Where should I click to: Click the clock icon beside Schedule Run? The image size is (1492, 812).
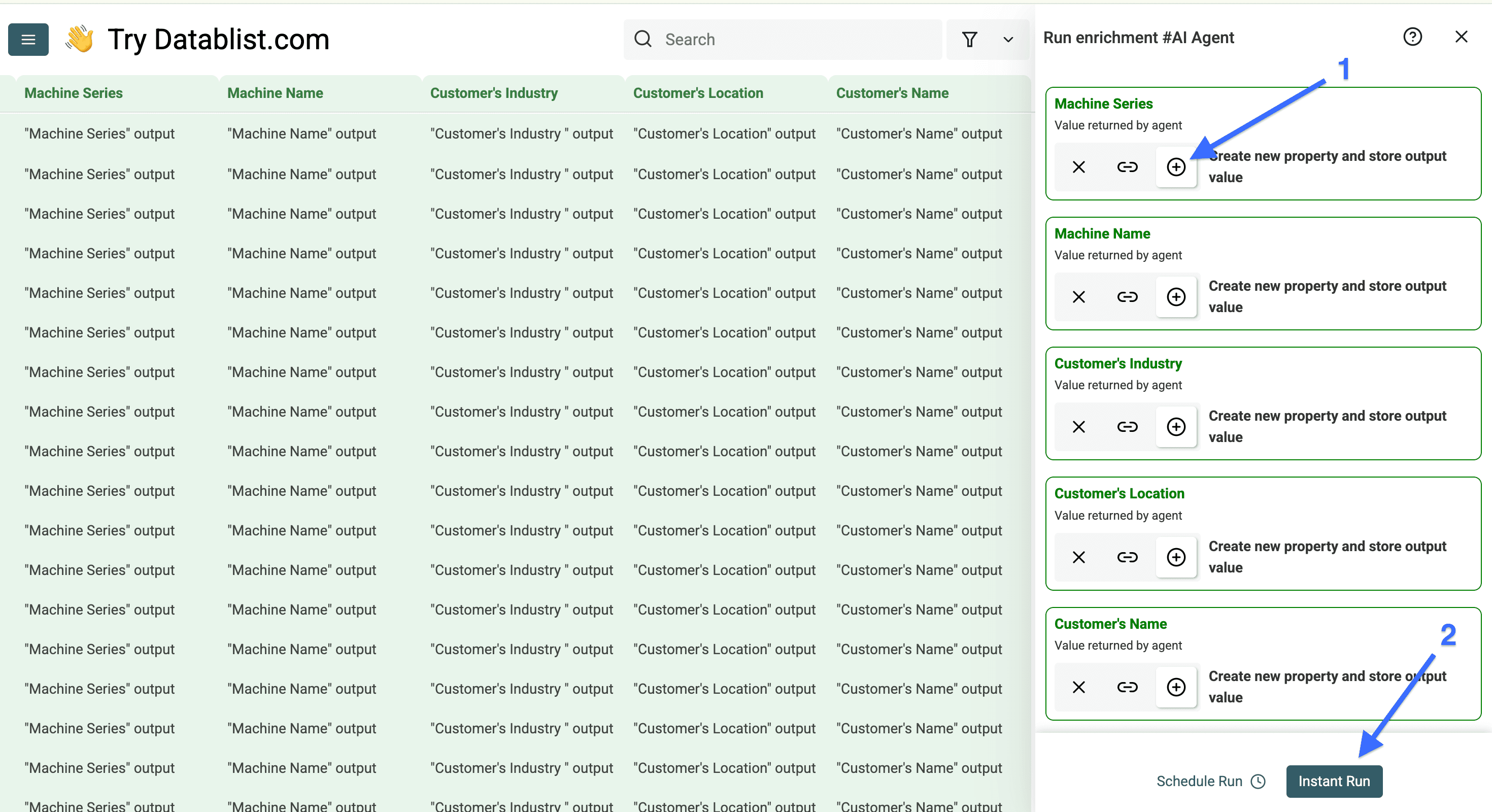click(x=1258, y=782)
